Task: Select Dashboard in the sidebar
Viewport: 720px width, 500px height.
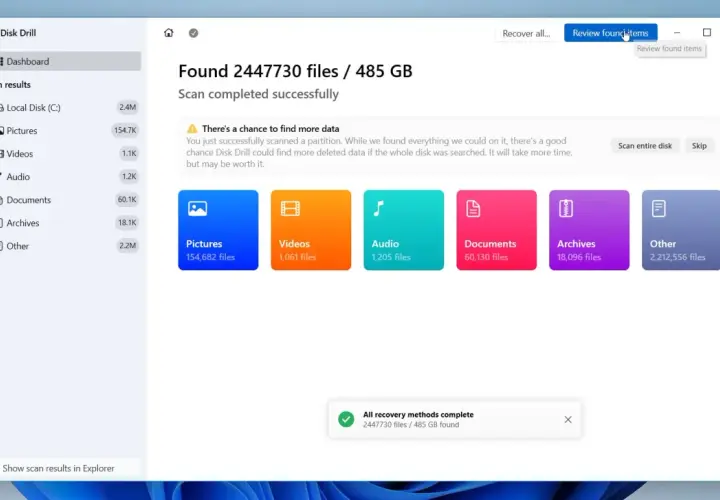Action: 70,61
